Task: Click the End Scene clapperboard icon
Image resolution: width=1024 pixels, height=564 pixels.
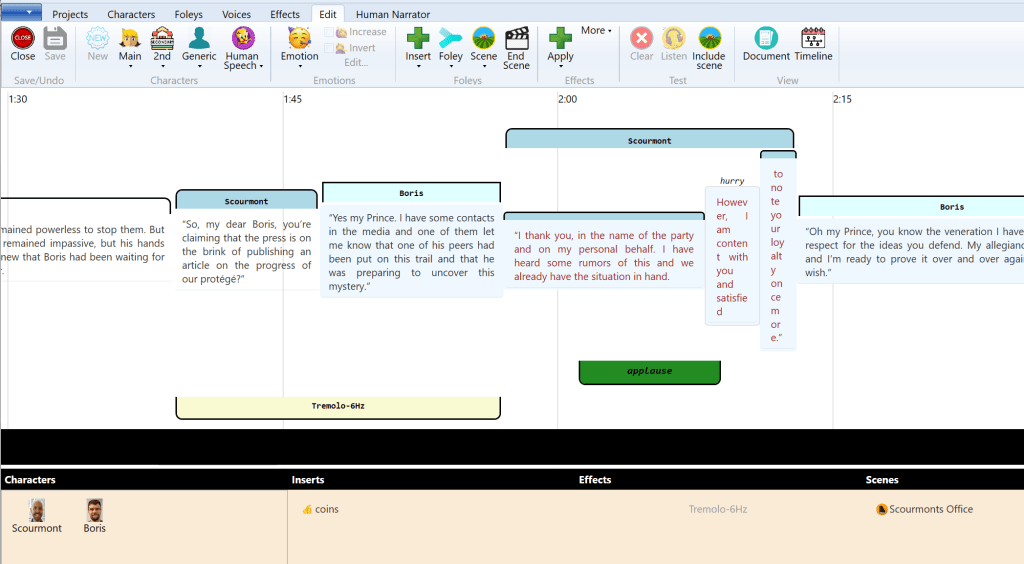Action: point(516,39)
